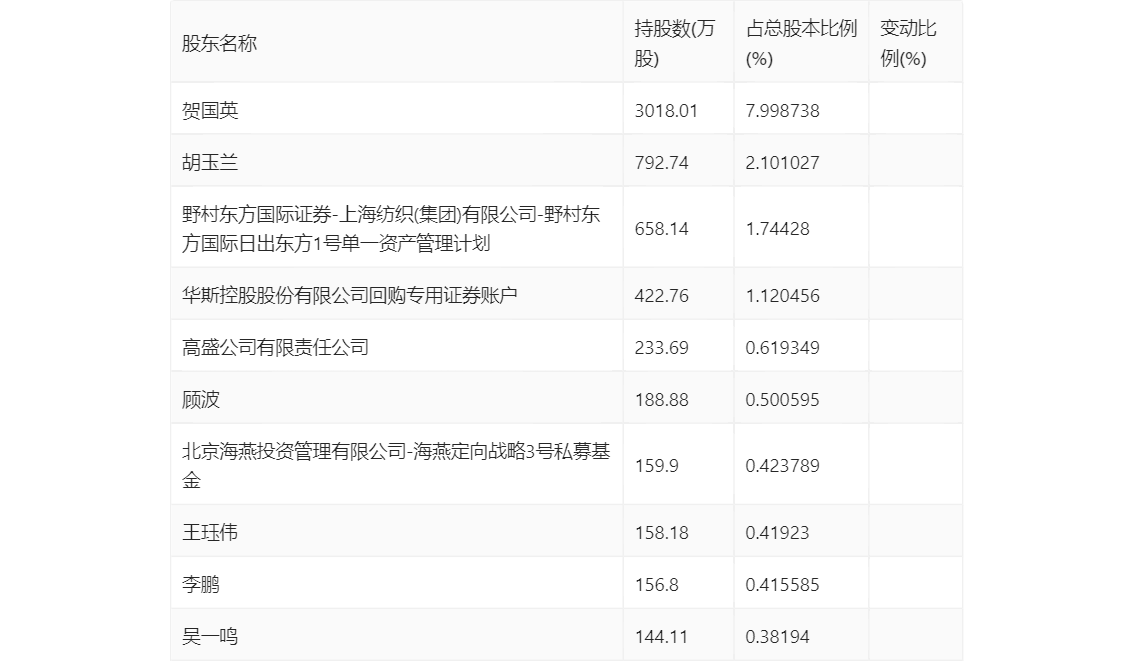Select the 野村东方国际证券 shareholder entry

point(391,229)
